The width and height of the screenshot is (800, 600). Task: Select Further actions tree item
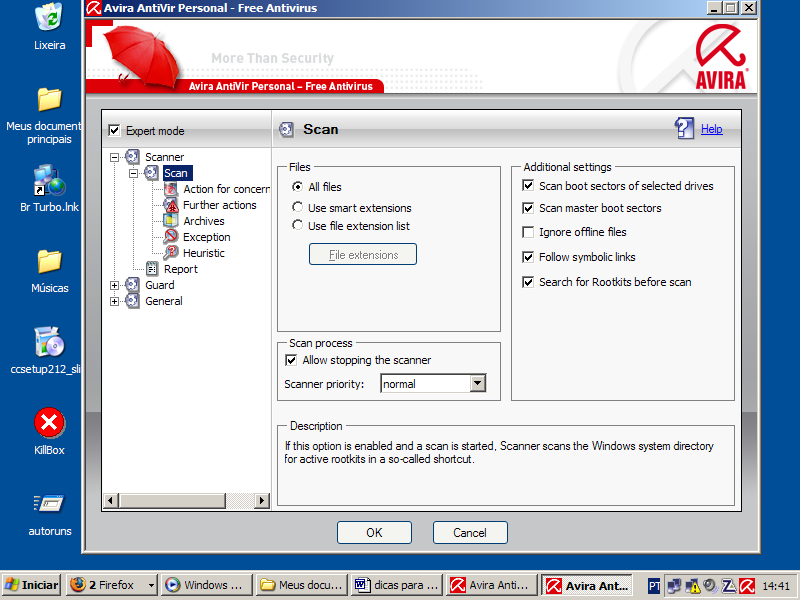point(220,205)
